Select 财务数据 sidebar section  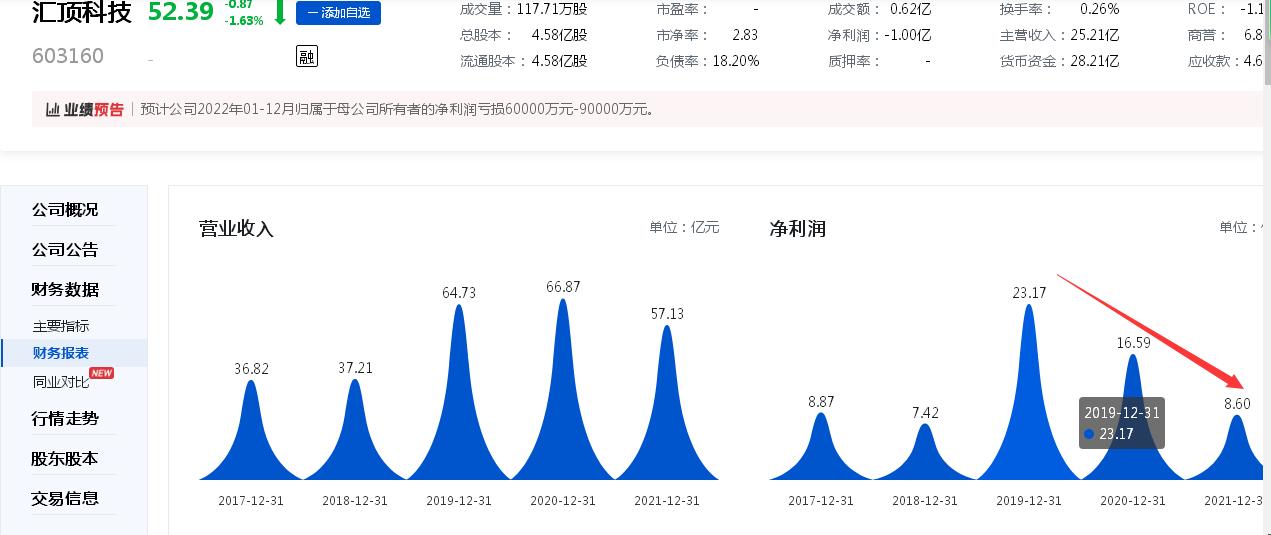point(65,290)
